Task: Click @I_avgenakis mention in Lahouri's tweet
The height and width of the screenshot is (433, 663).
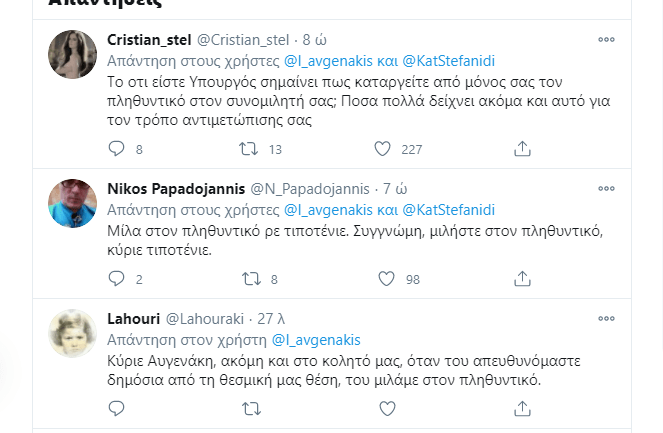Action: (x=316, y=340)
